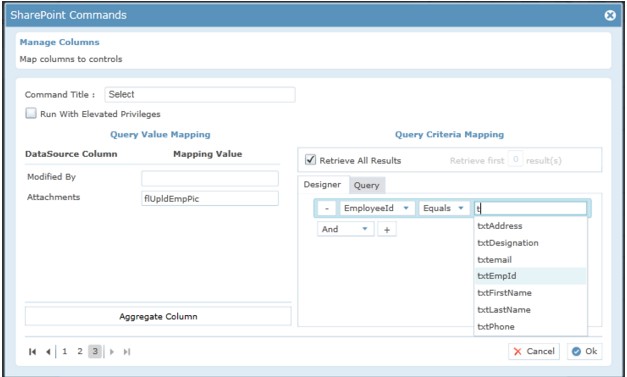Open the EmployeeId column dropdown

(x=377, y=208)
